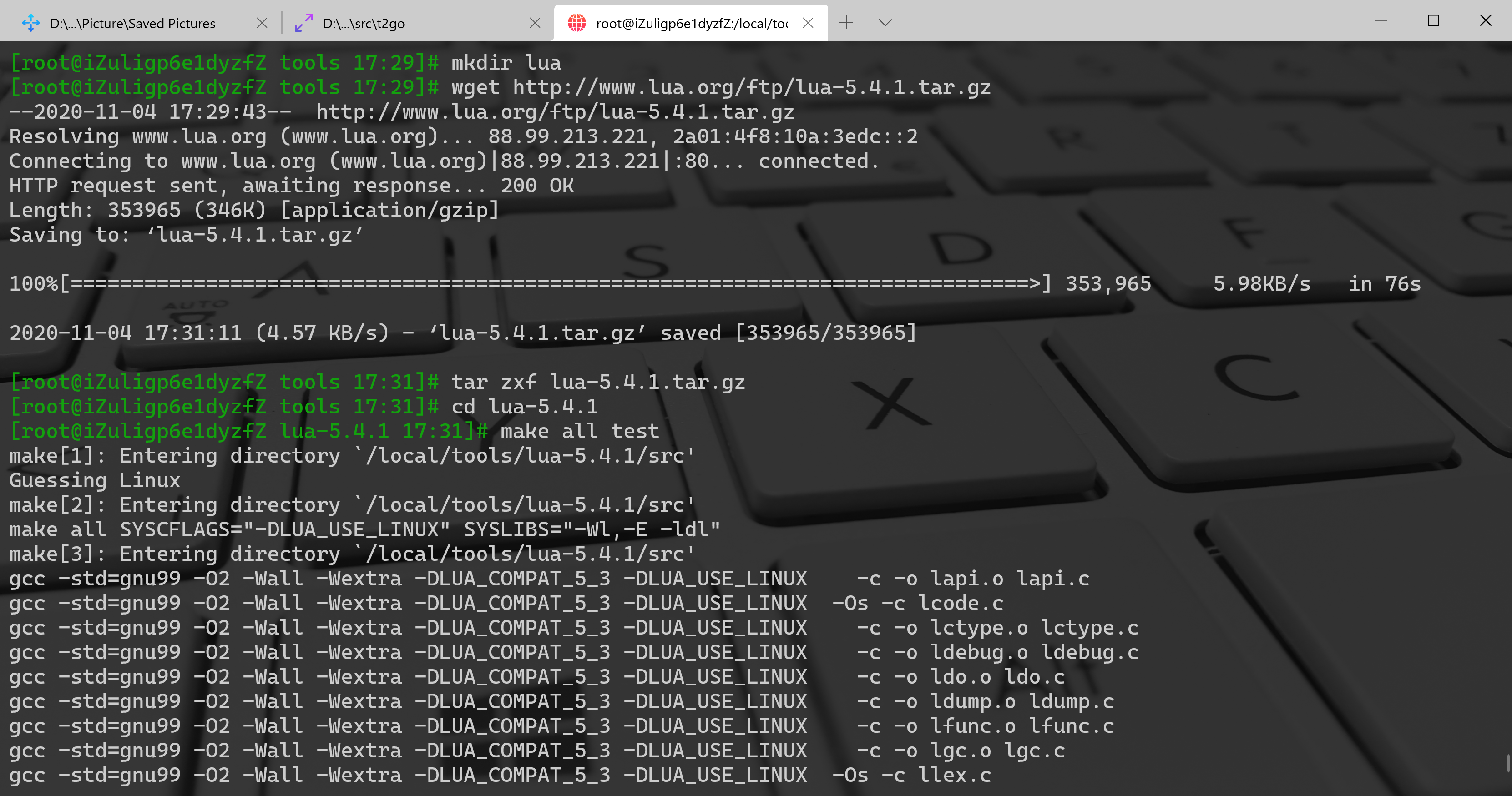Click the 'Saving to:' line
Screen dimensions: 1512x796
(186, 235)
